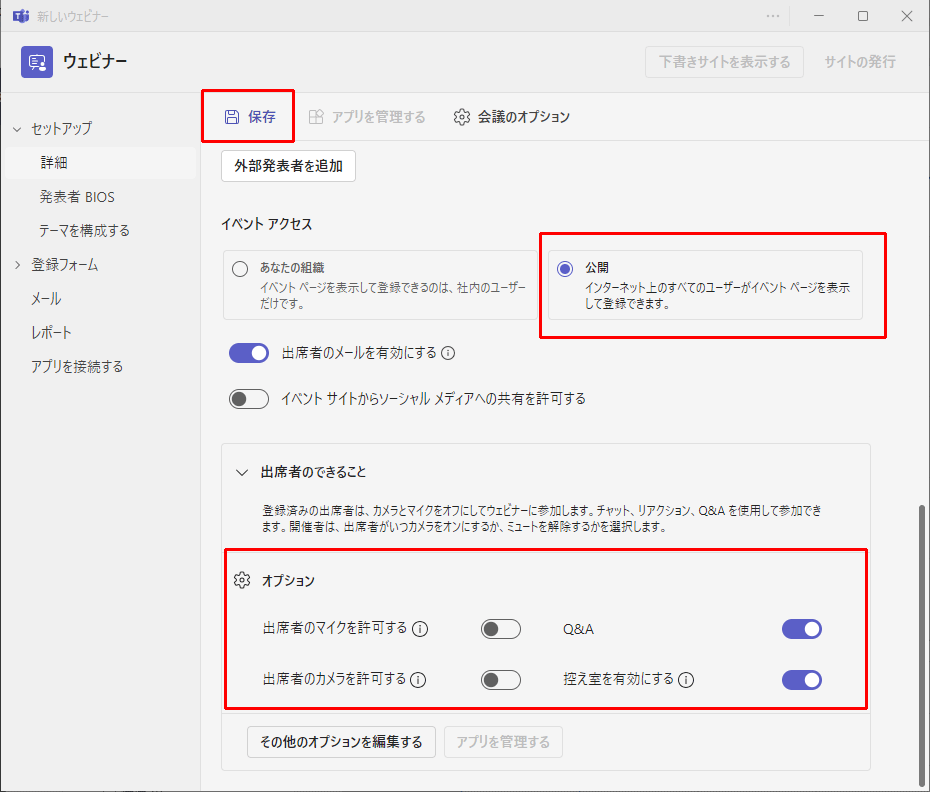
Task: Click the 外部発表者を追加 button
Action: tap(288, 166)
